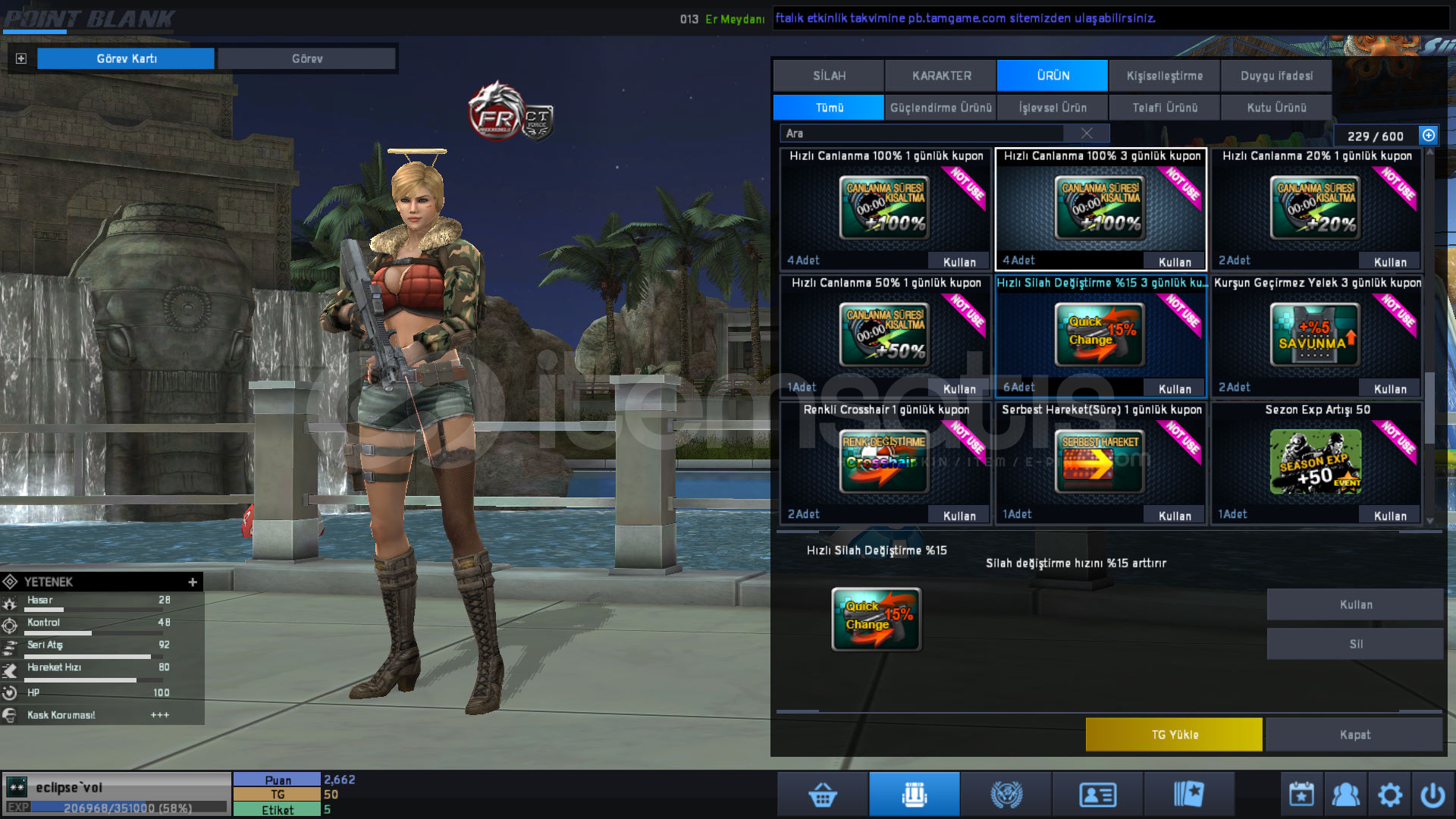1456x819 pixels.
Task: Open the profile ID card icon
Action: point(1097,794)
